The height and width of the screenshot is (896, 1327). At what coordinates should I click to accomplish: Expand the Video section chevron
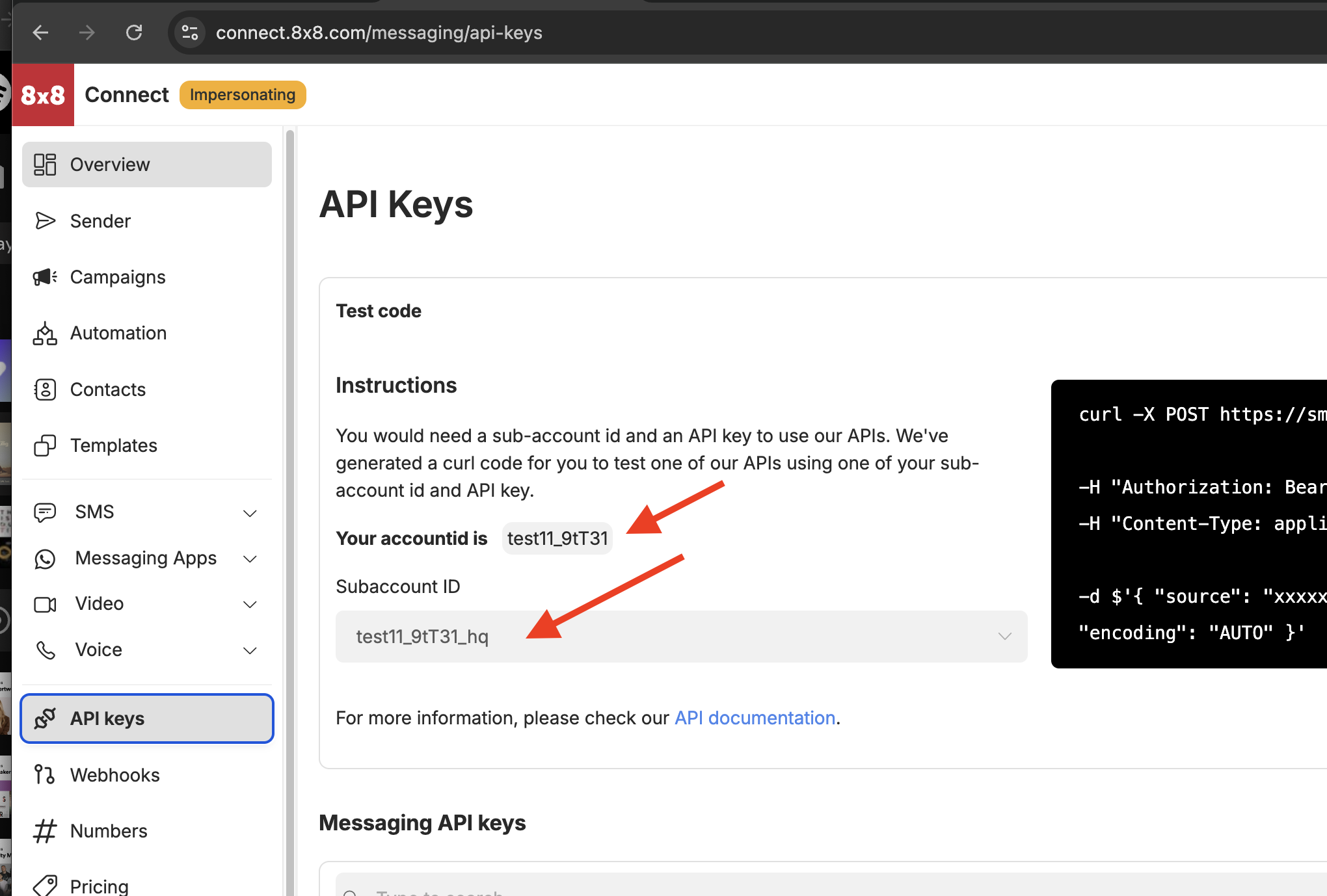point(250,604)
